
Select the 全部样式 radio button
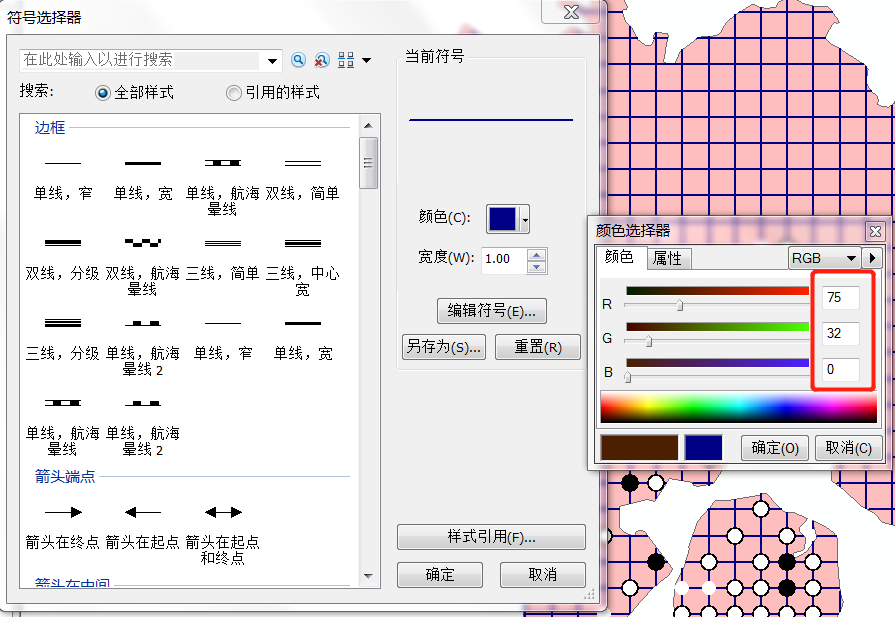point(103,93)
